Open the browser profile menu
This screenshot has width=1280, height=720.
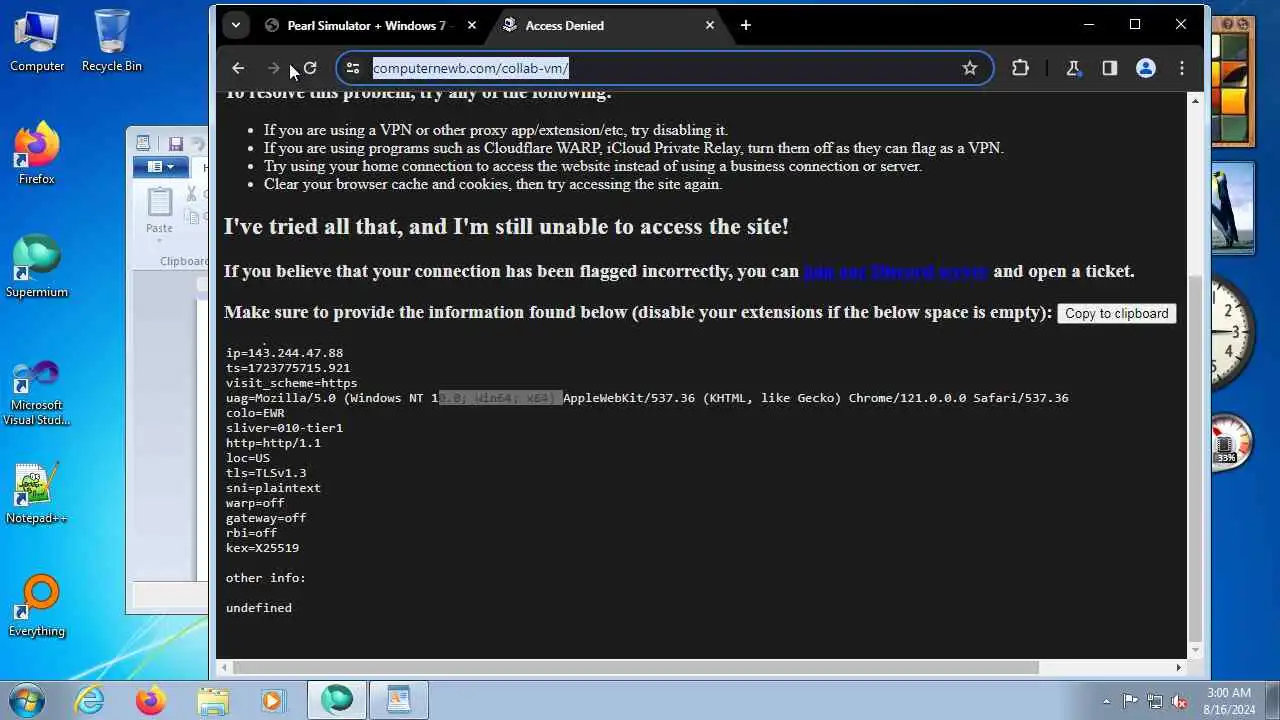[1146, 68]
